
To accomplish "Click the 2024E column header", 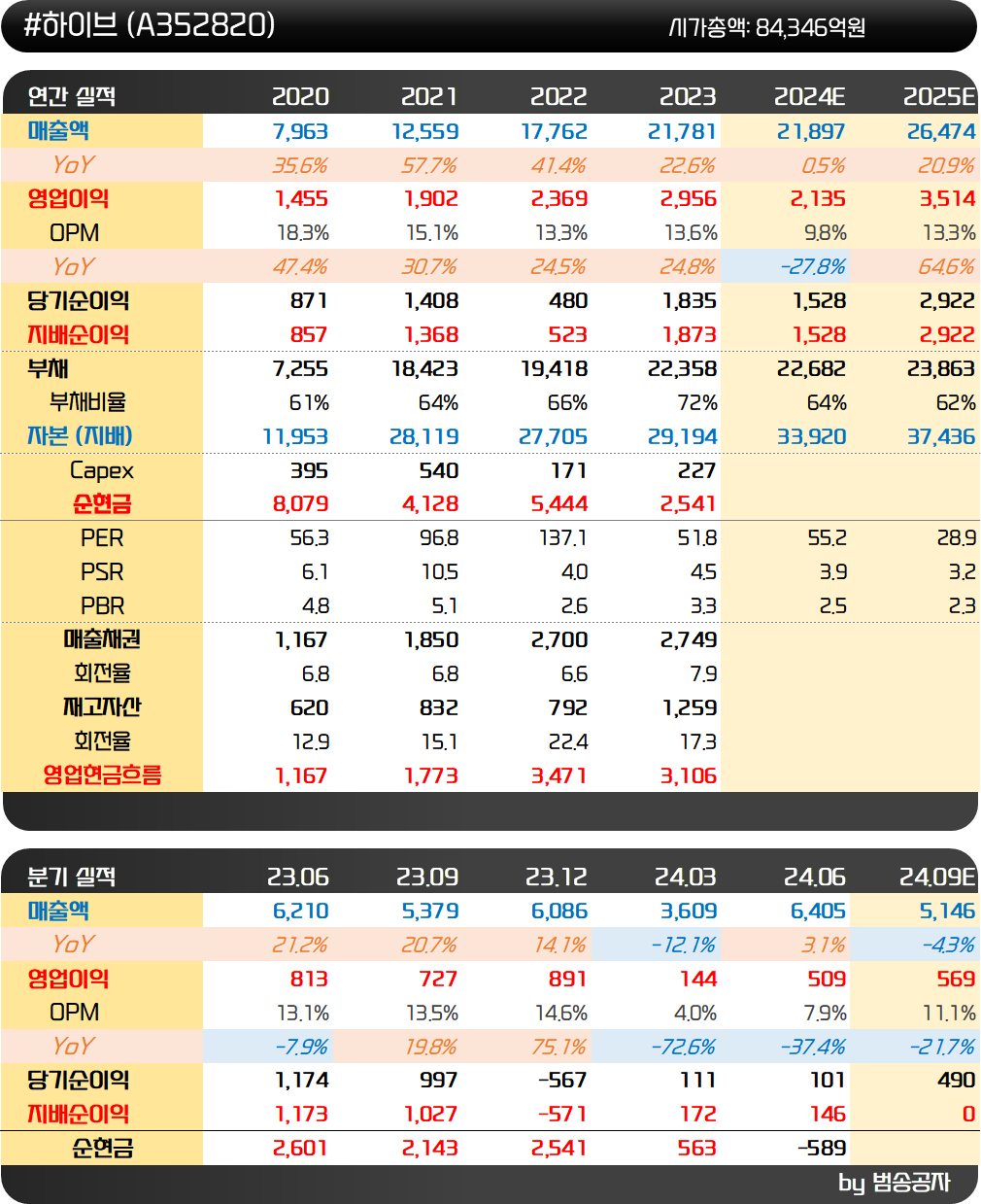I will 810,96.
